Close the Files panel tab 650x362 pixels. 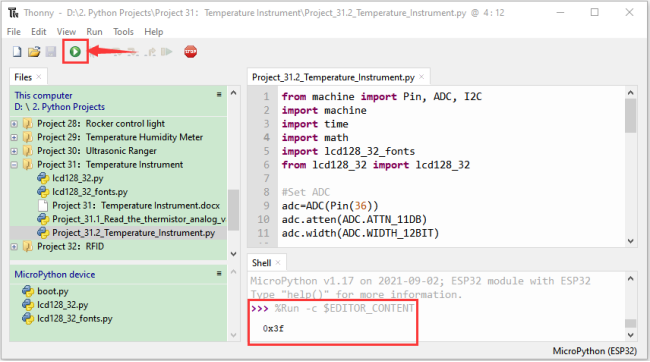tap(39, 77)
